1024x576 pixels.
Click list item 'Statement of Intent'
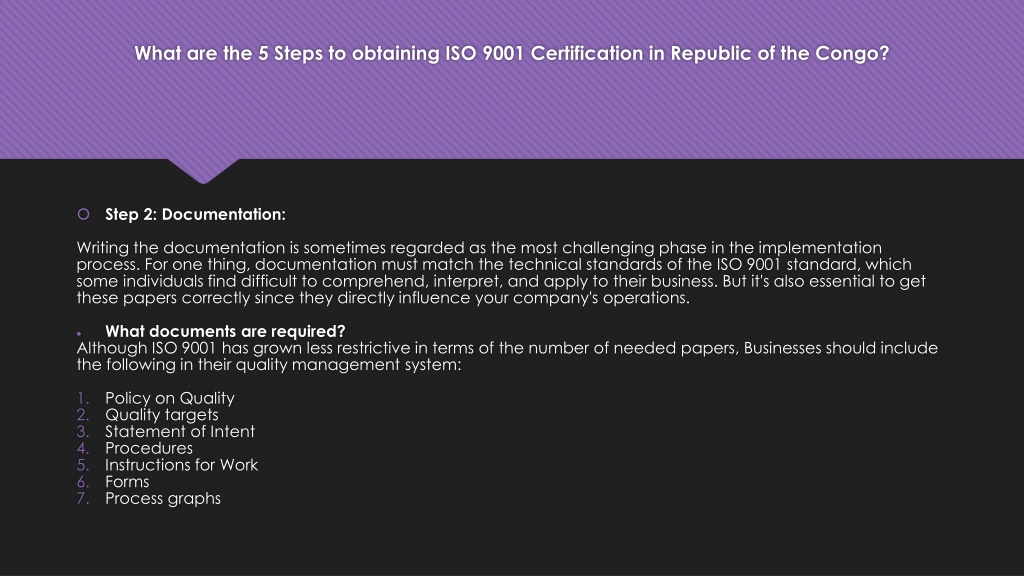coord(180,432)
